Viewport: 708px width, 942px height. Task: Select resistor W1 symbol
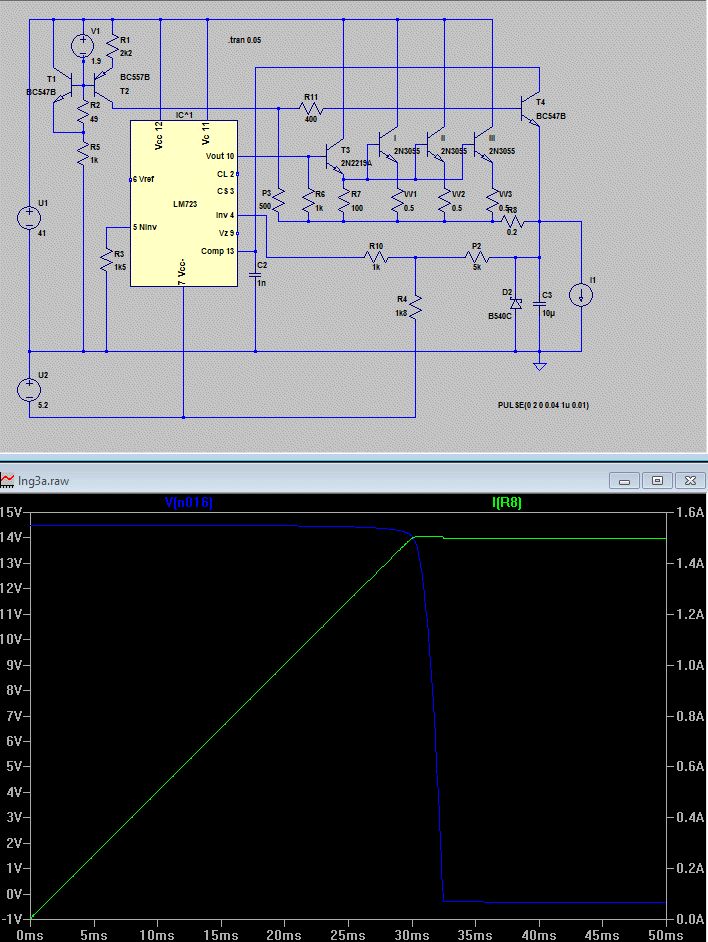click(397, 201)
